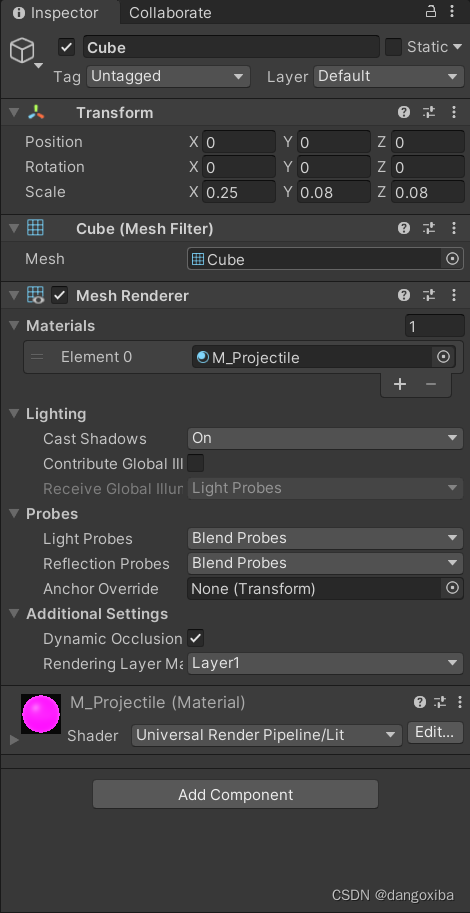Open M_Projectile material more options menu

pyautogui.click(x=460, y=702)
